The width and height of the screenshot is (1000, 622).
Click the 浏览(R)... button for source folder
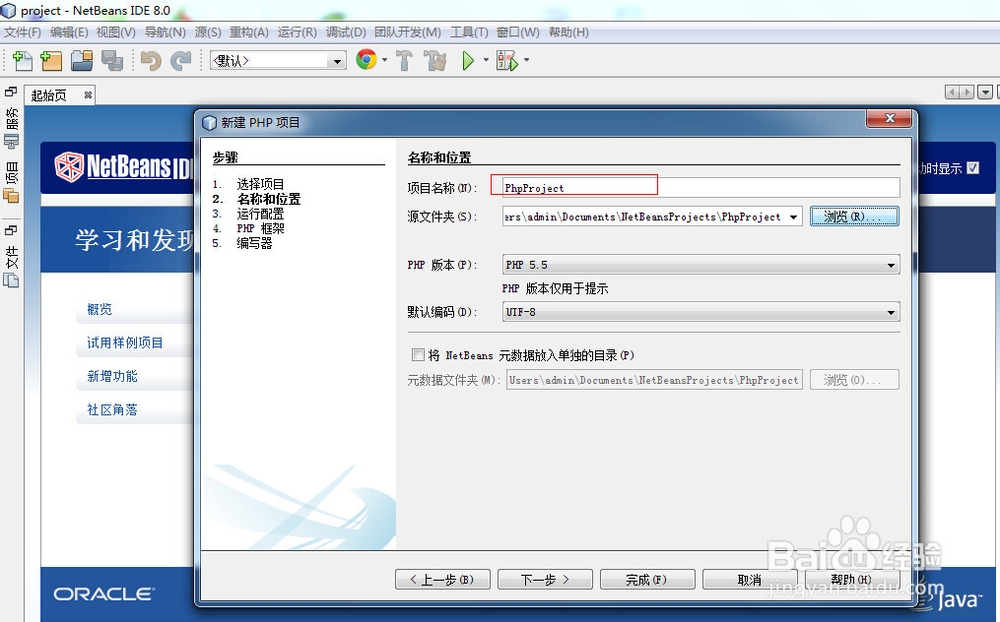[x=855, y=217]
